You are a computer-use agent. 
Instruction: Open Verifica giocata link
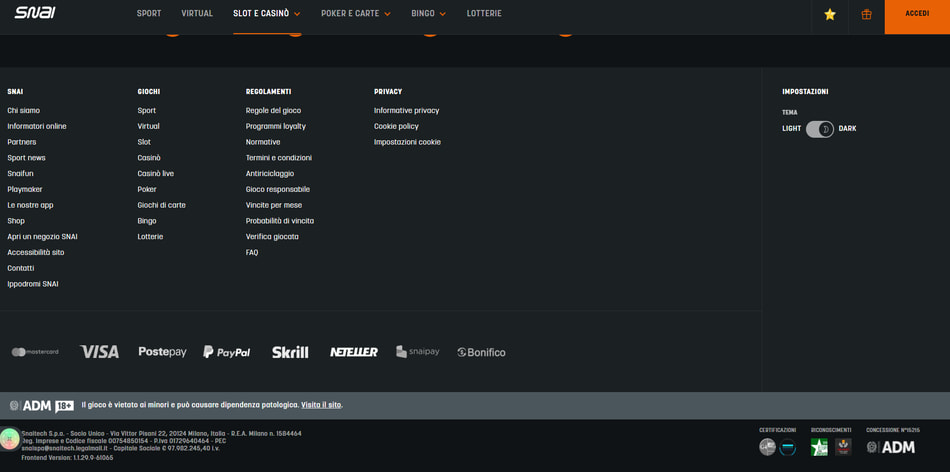(272, 236)
